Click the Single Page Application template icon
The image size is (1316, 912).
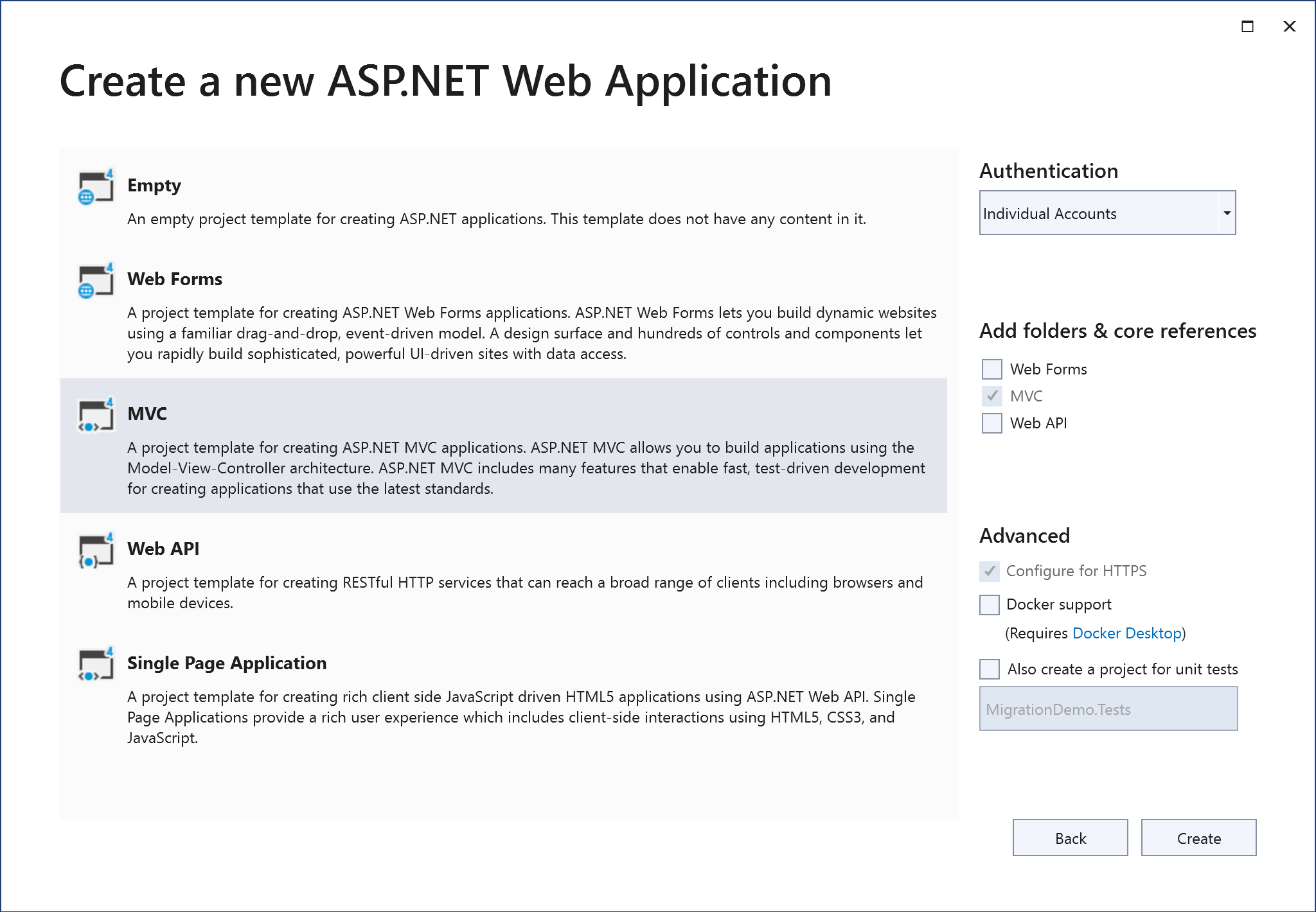click(x=96, y=665)
